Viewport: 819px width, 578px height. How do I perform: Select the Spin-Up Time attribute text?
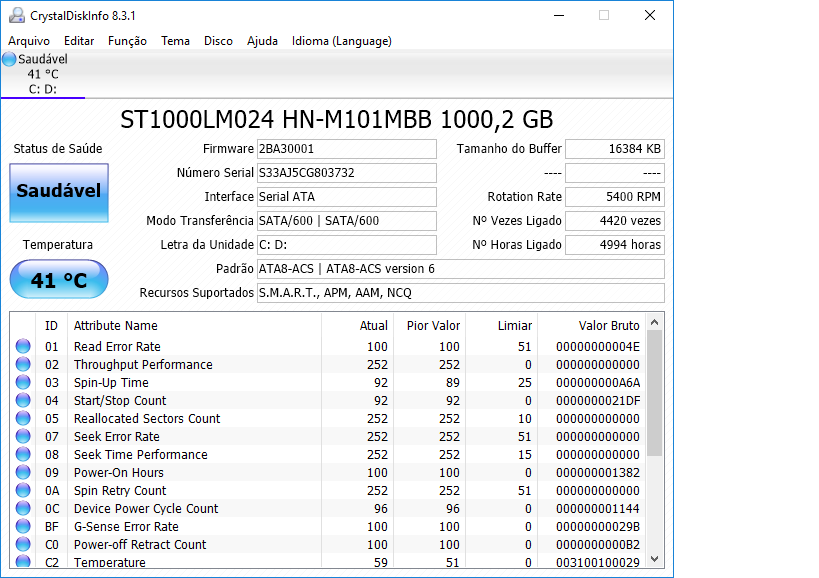pos(111,383)
